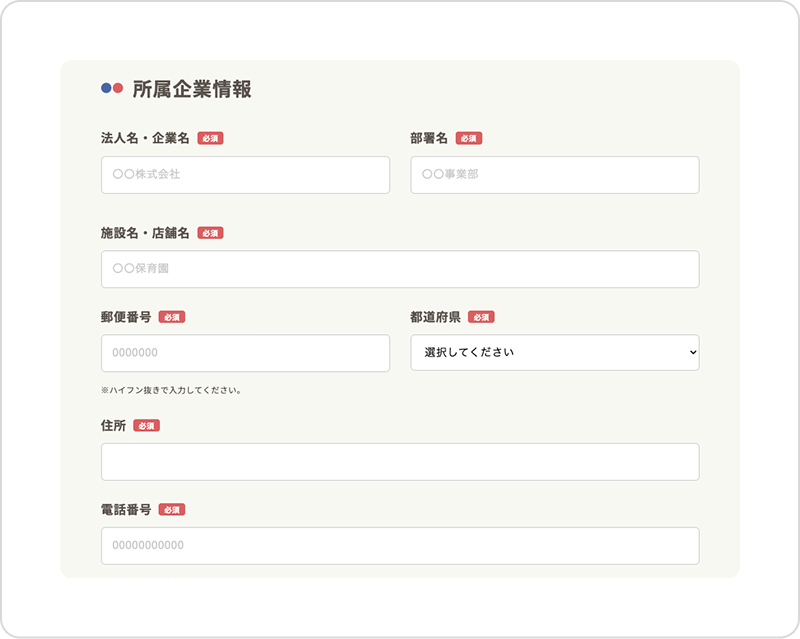The image size is (800, 639).
Task: Click the 都道府県 label text
Action: [x=435, y=317]
